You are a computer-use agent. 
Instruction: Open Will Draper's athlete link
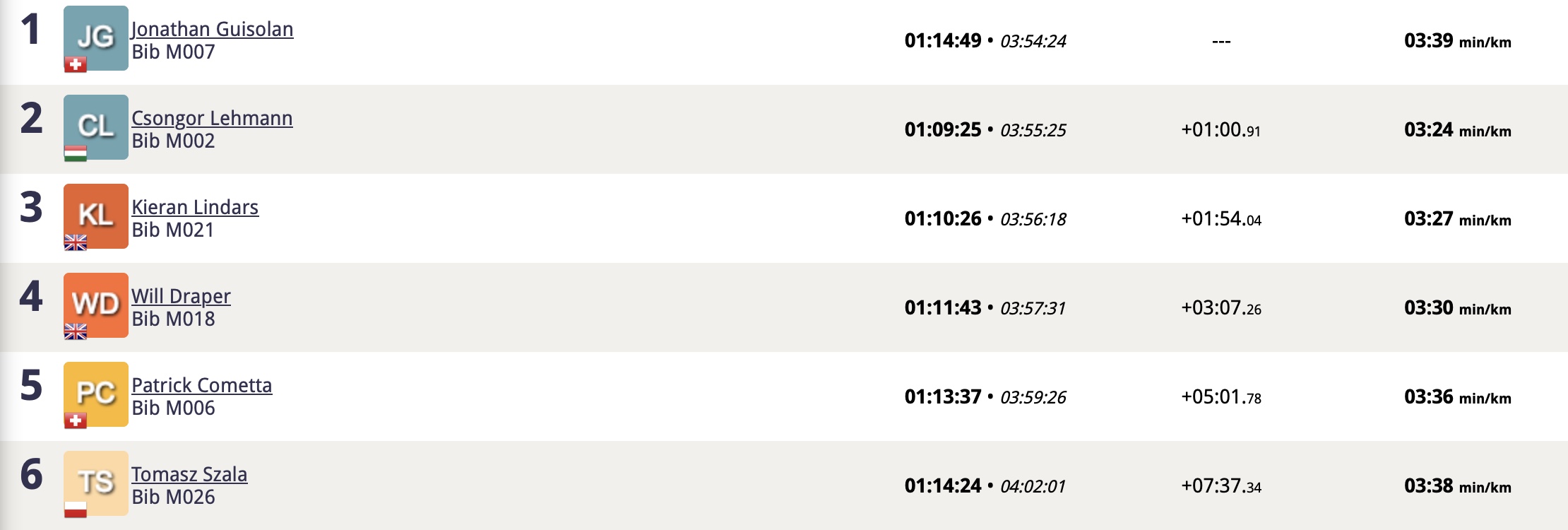tap(181, 296)
